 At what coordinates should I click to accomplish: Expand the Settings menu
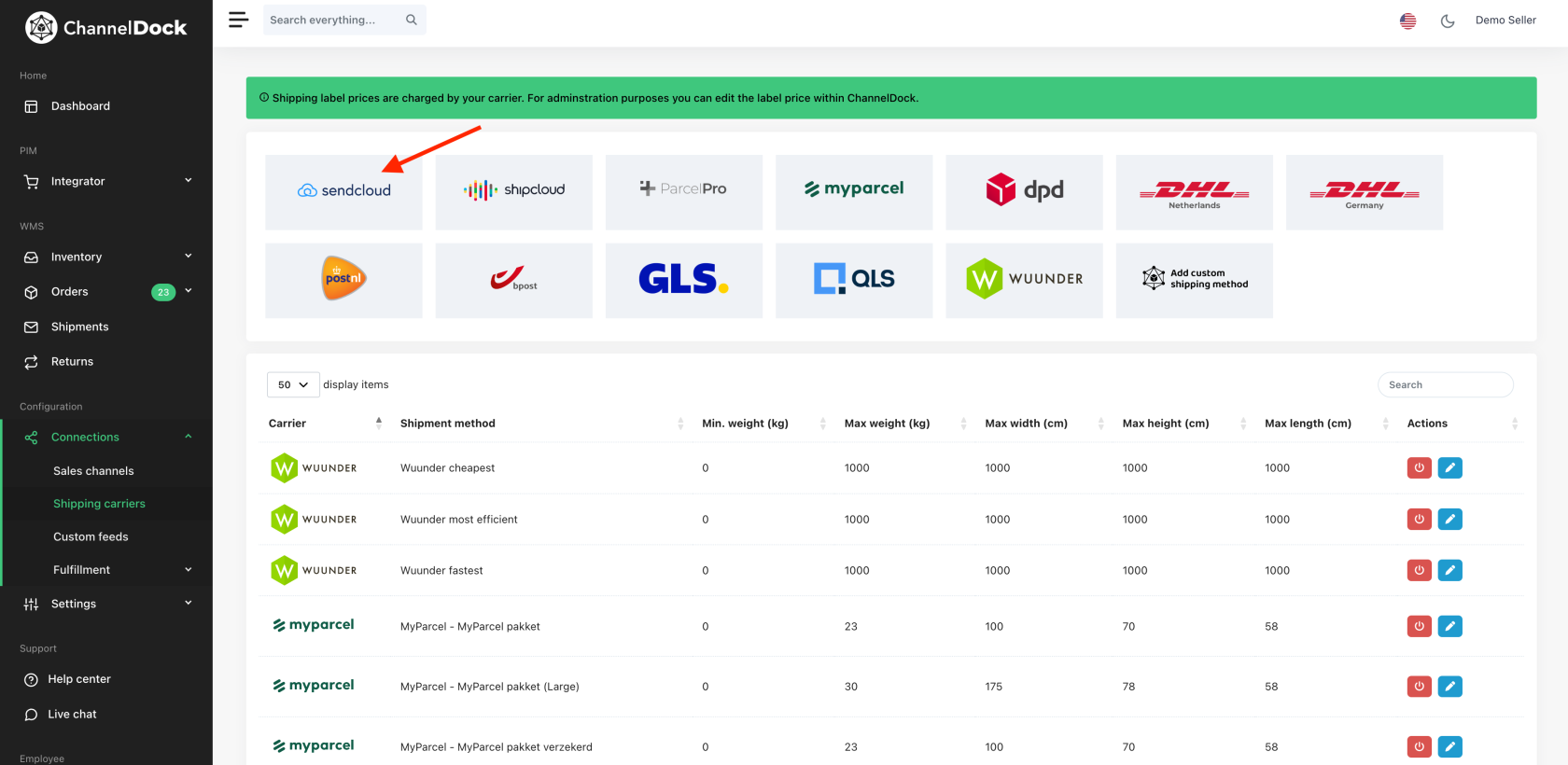coord(106,604)
